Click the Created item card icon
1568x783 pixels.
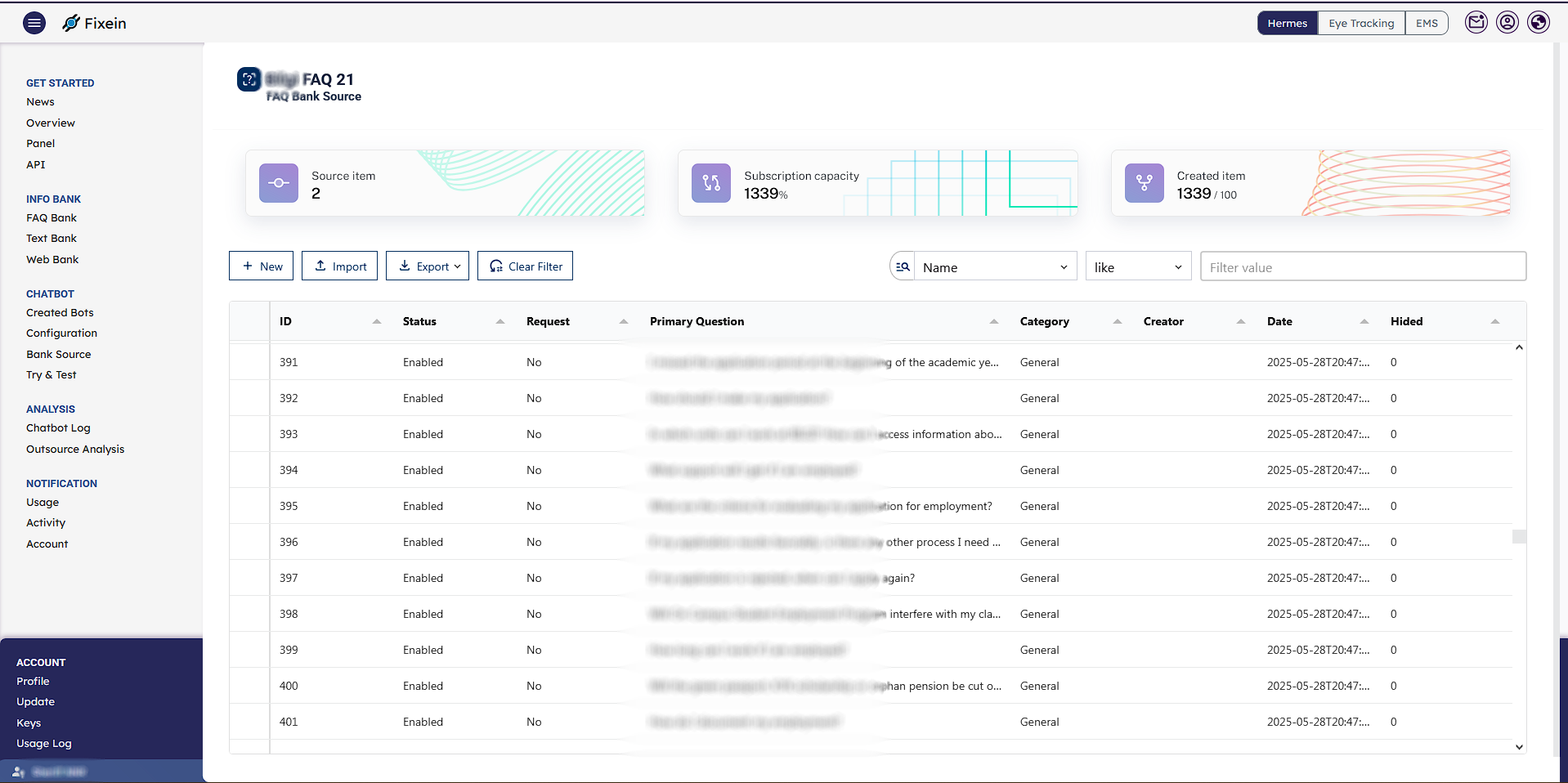point(1144,183)
